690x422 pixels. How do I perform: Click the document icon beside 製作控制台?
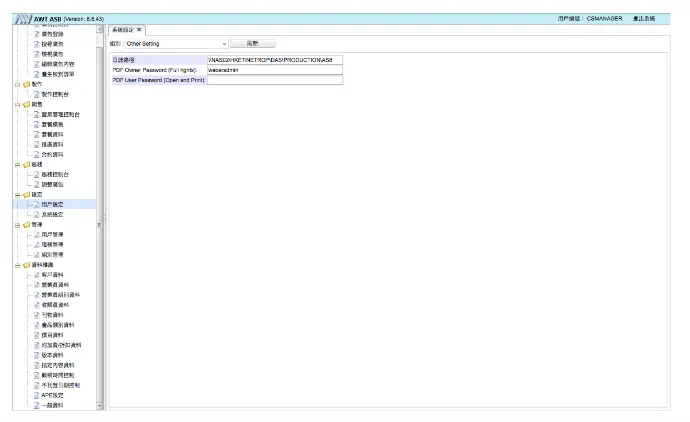tap(36, 94)
